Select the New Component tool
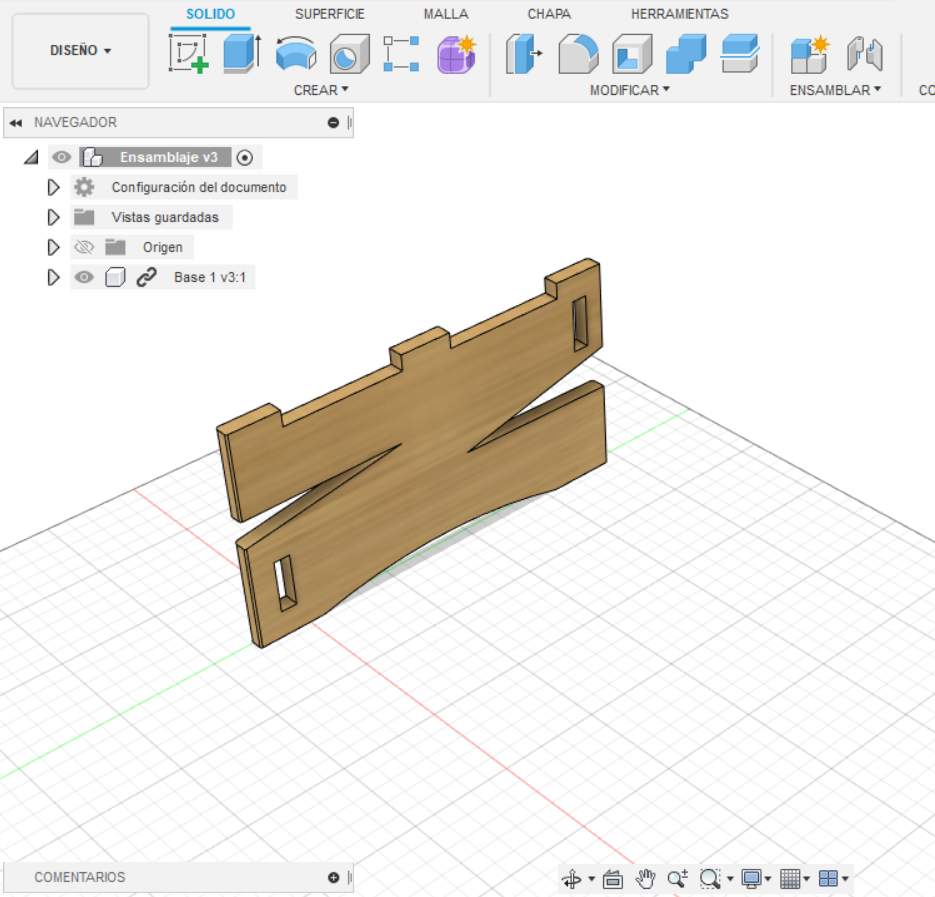Screen dimensions: 935x897 810,54
